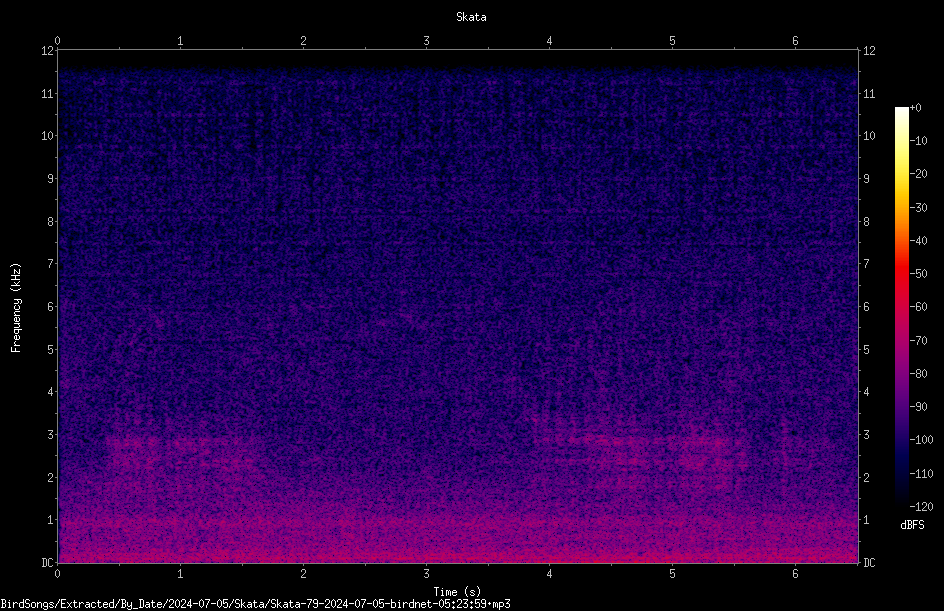Click the 'dBFS' label under the color scale
Screen dimensions: 944x611
tap(912, 525)
